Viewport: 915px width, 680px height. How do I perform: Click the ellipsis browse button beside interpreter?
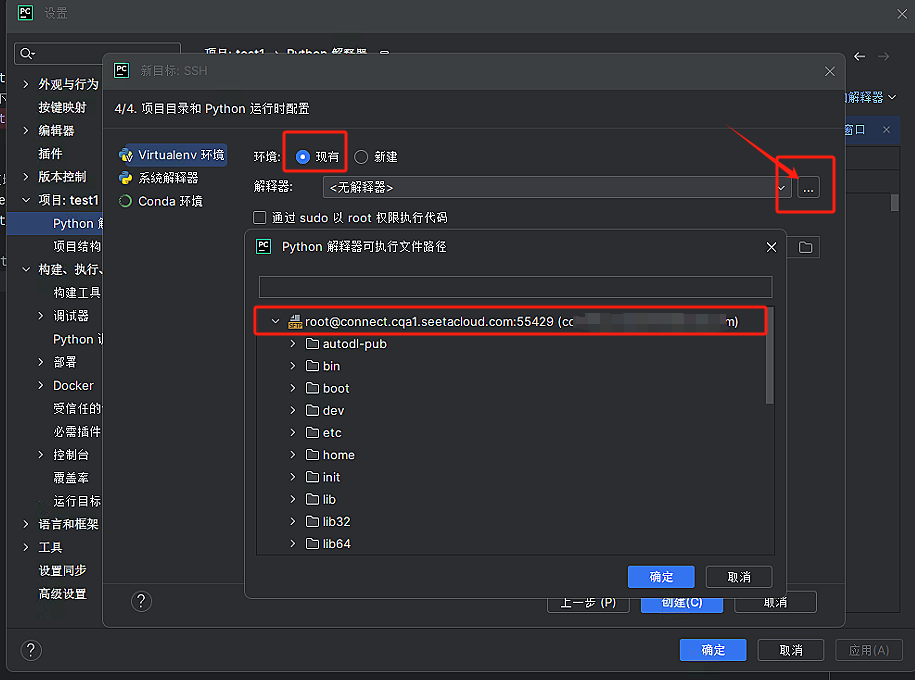(808, 187)
